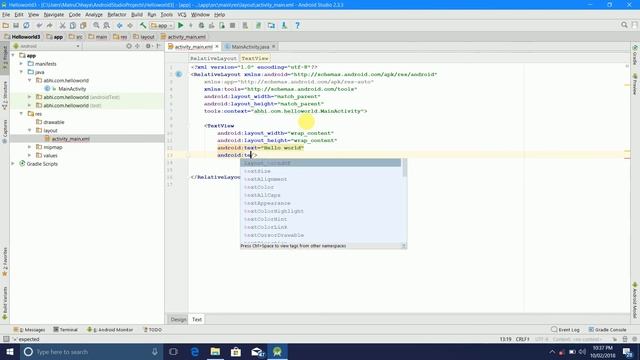
Task: Click the Hide Project panel icon
Action: [x=159, y=46]
